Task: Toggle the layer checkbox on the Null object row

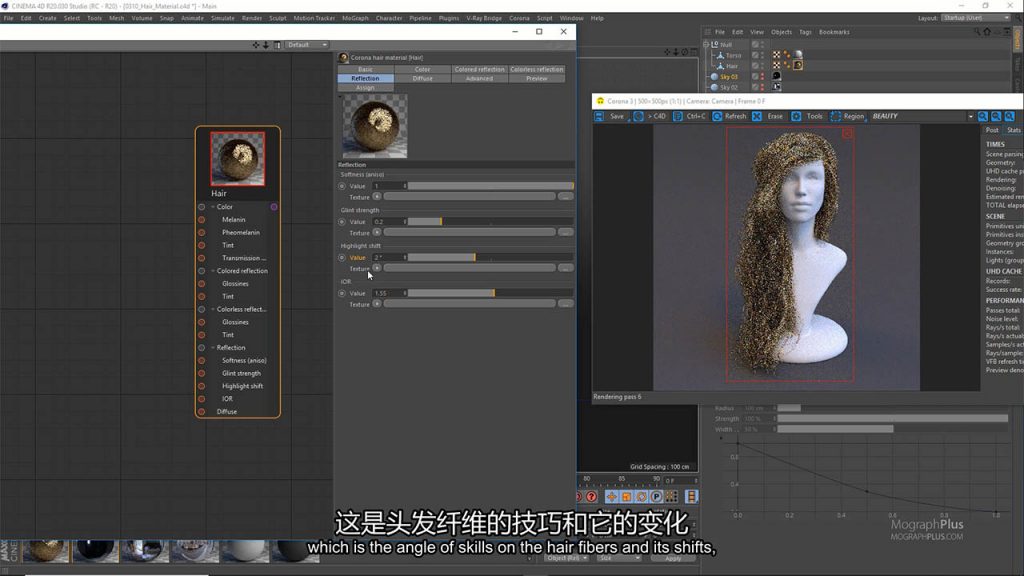Action: [x=755, y=44]
